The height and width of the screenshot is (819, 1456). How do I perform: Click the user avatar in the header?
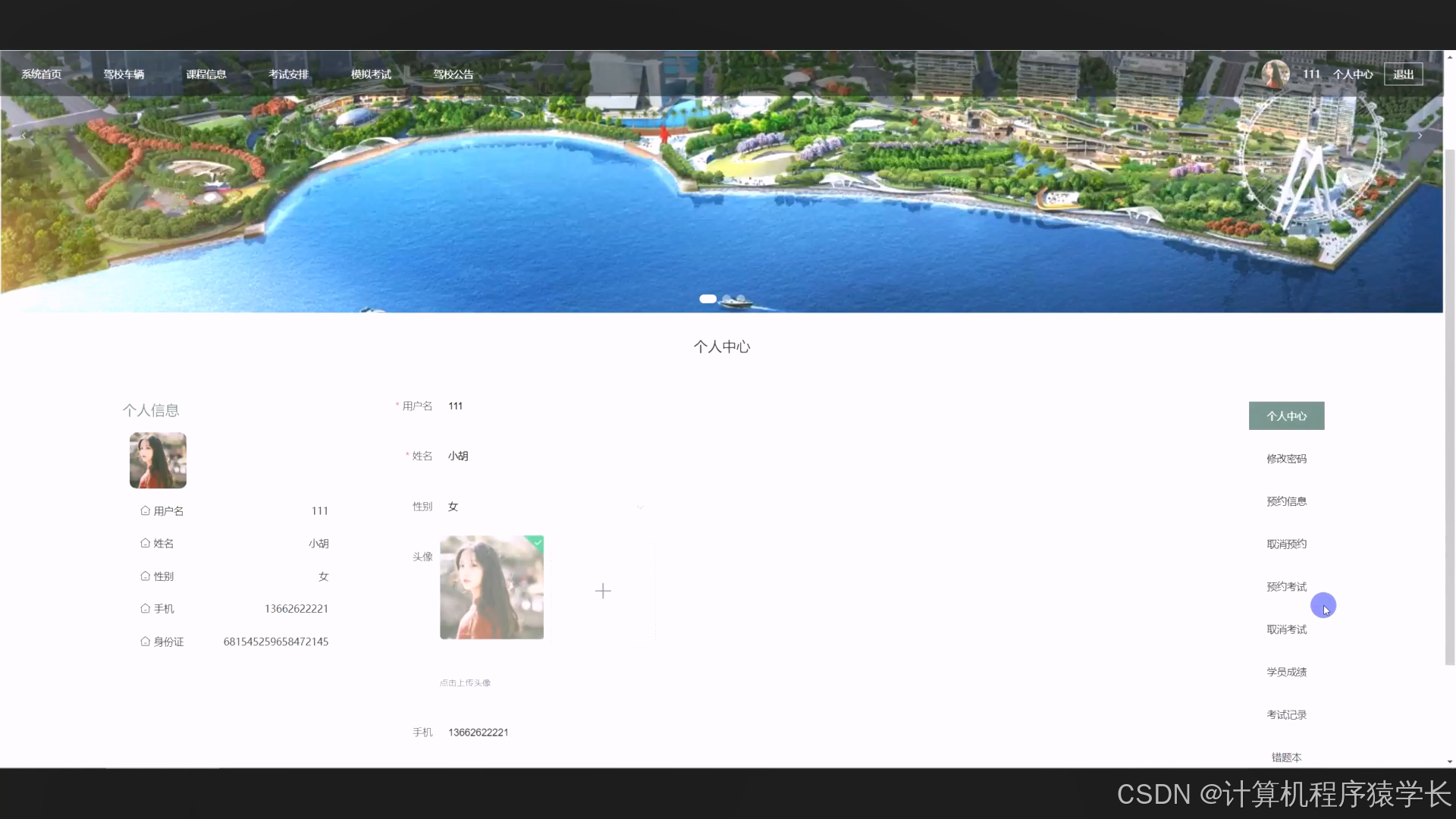tap(1276, 74)
